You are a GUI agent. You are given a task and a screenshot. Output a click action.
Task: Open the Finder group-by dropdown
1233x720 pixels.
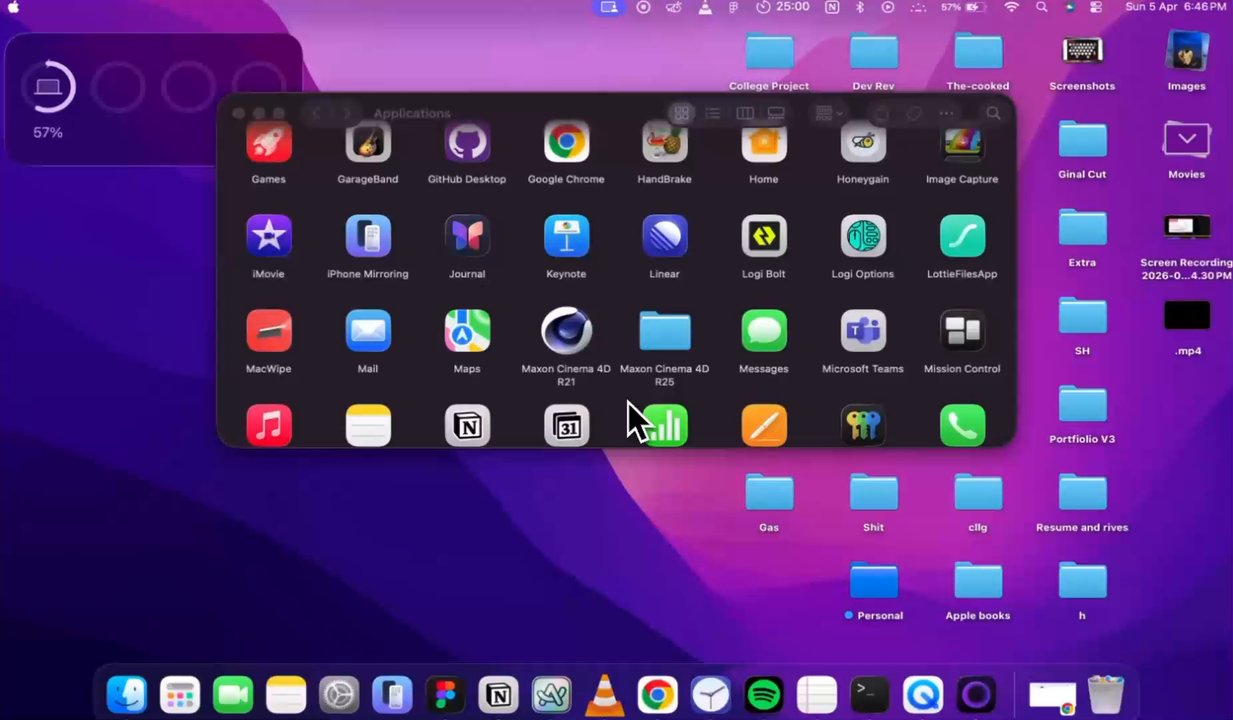click(830, 113)
